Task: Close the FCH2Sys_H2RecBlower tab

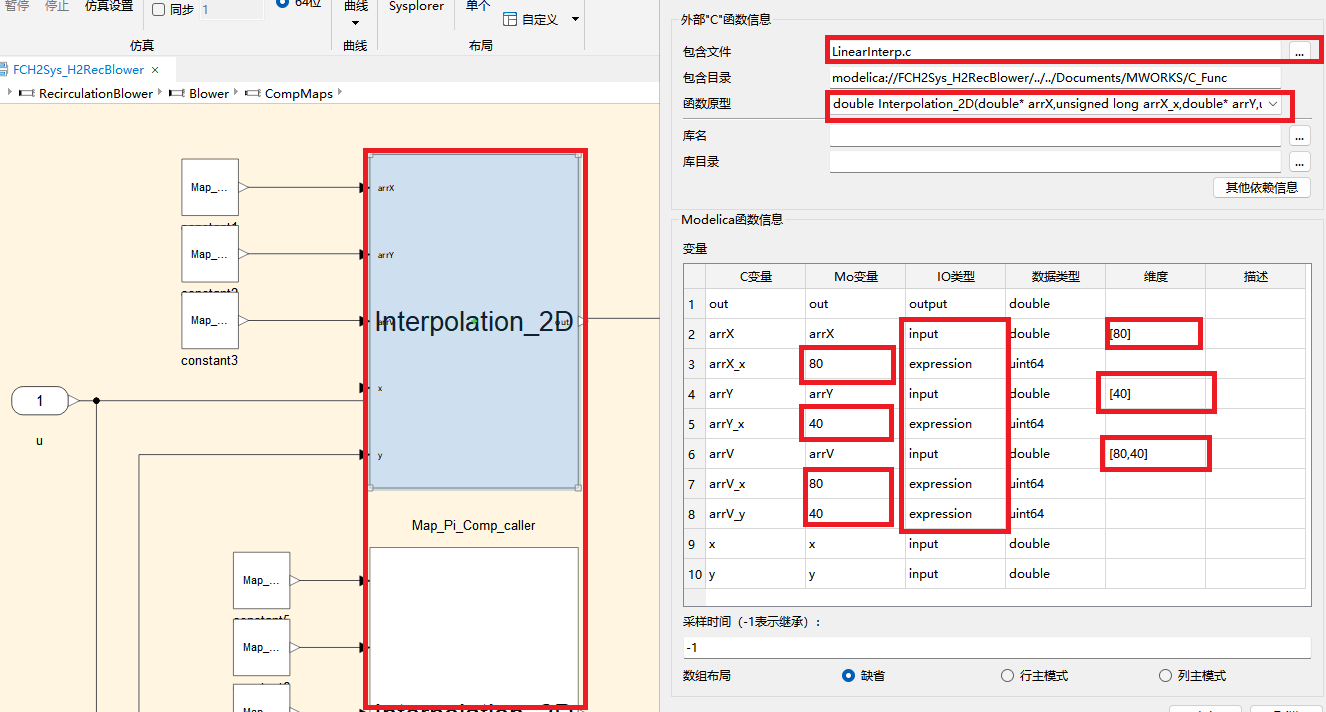Action: point(154,70)
